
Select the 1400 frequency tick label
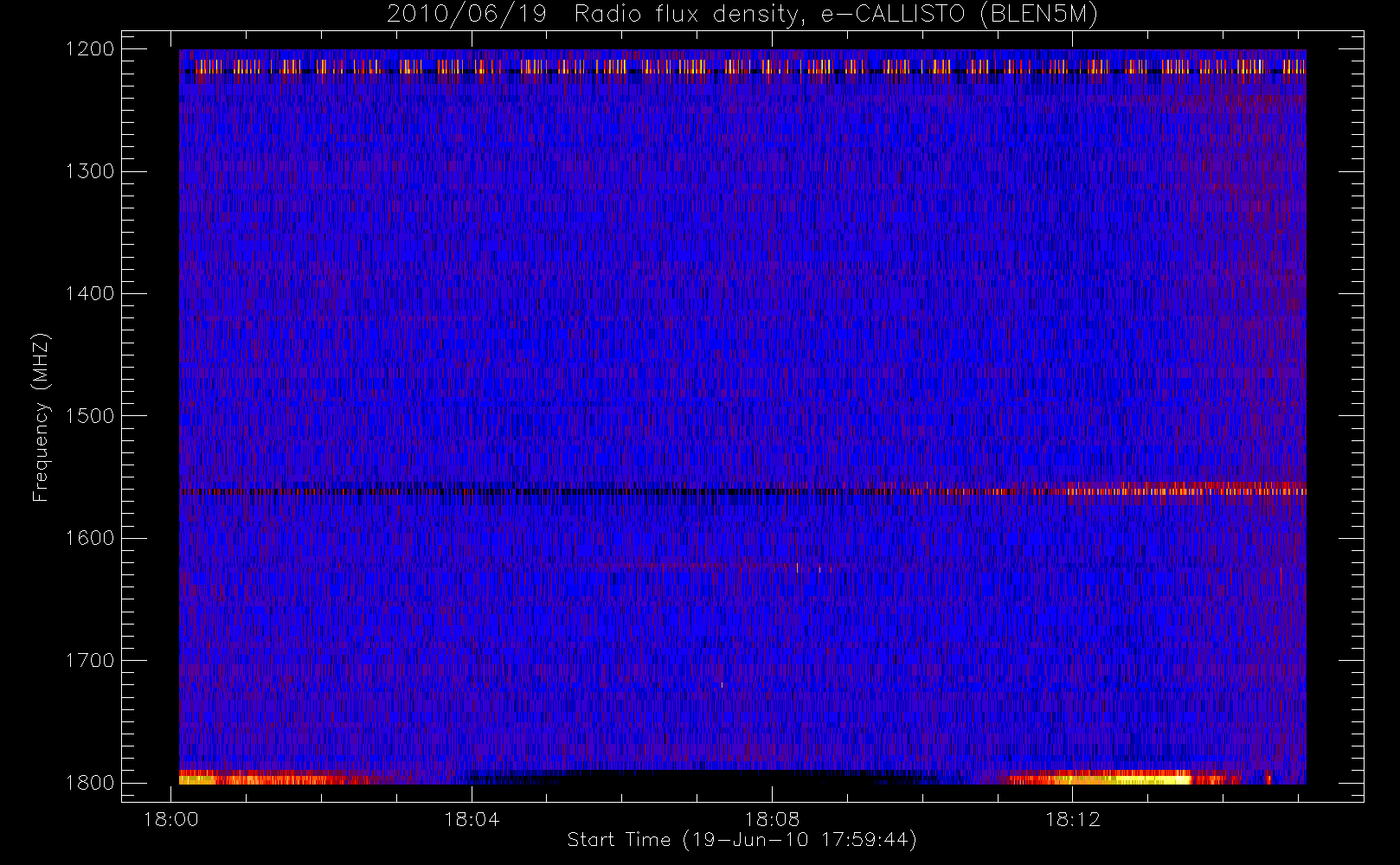pos(90,294)
